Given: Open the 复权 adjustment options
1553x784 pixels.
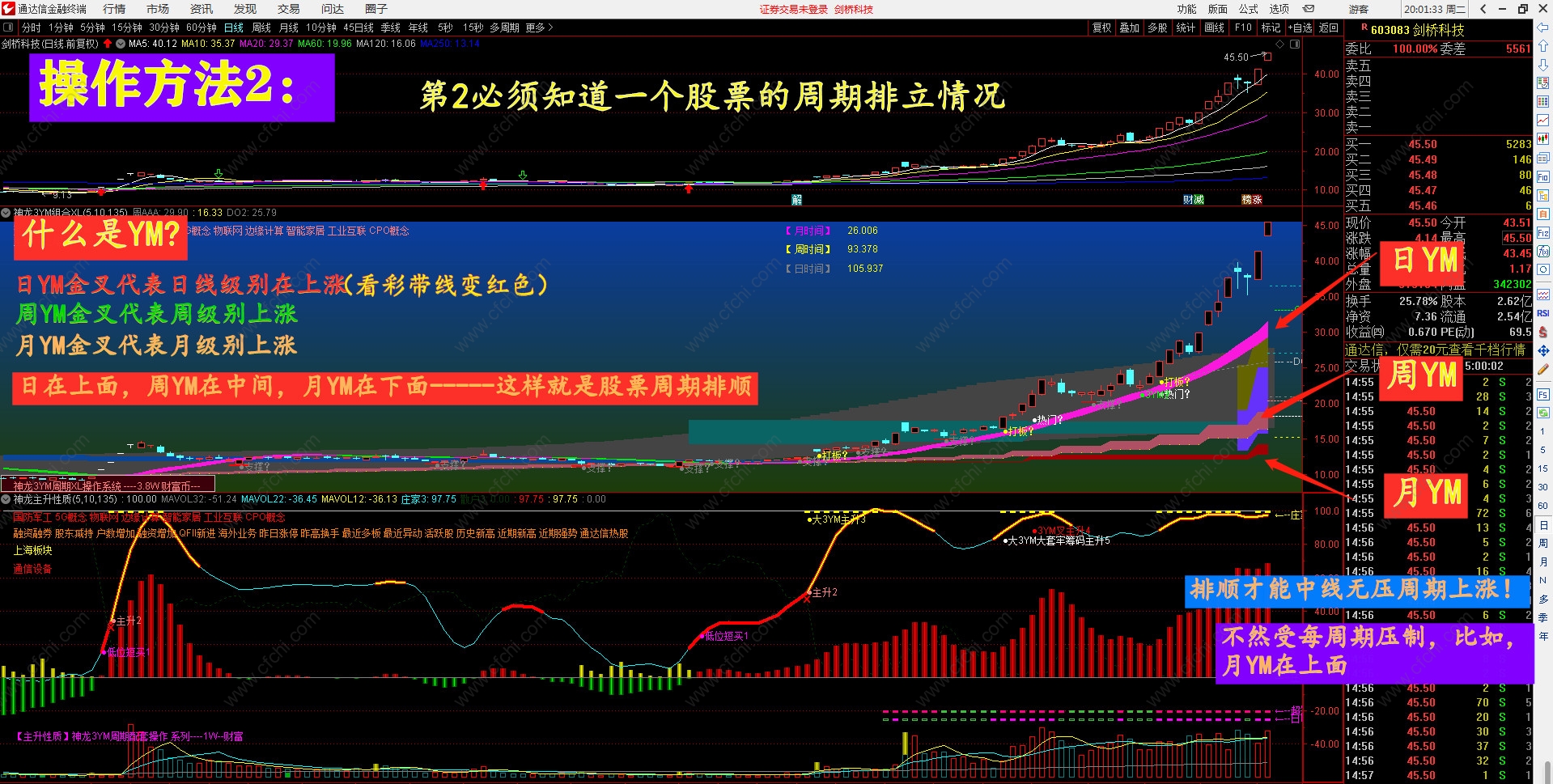Looking at the screenshot, I should tap(1102, 28).
